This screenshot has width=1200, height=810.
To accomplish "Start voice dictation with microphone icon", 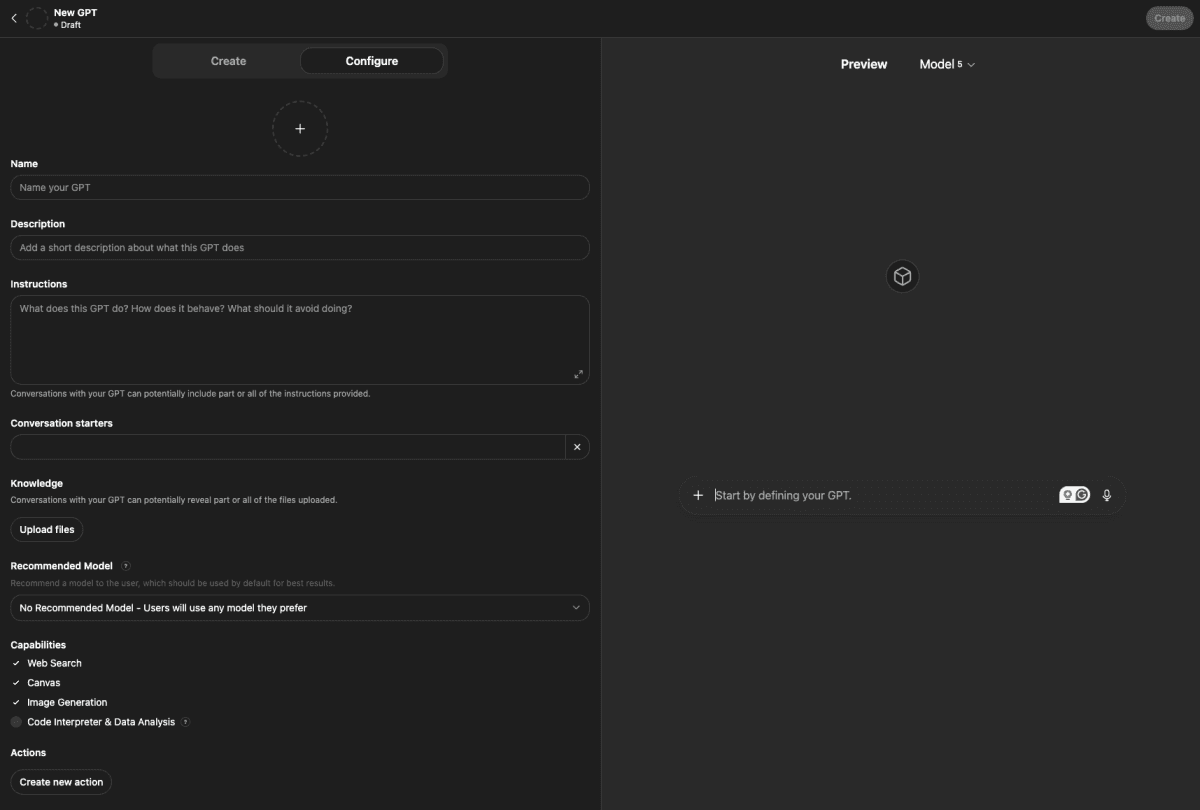I will (1106, 495).
